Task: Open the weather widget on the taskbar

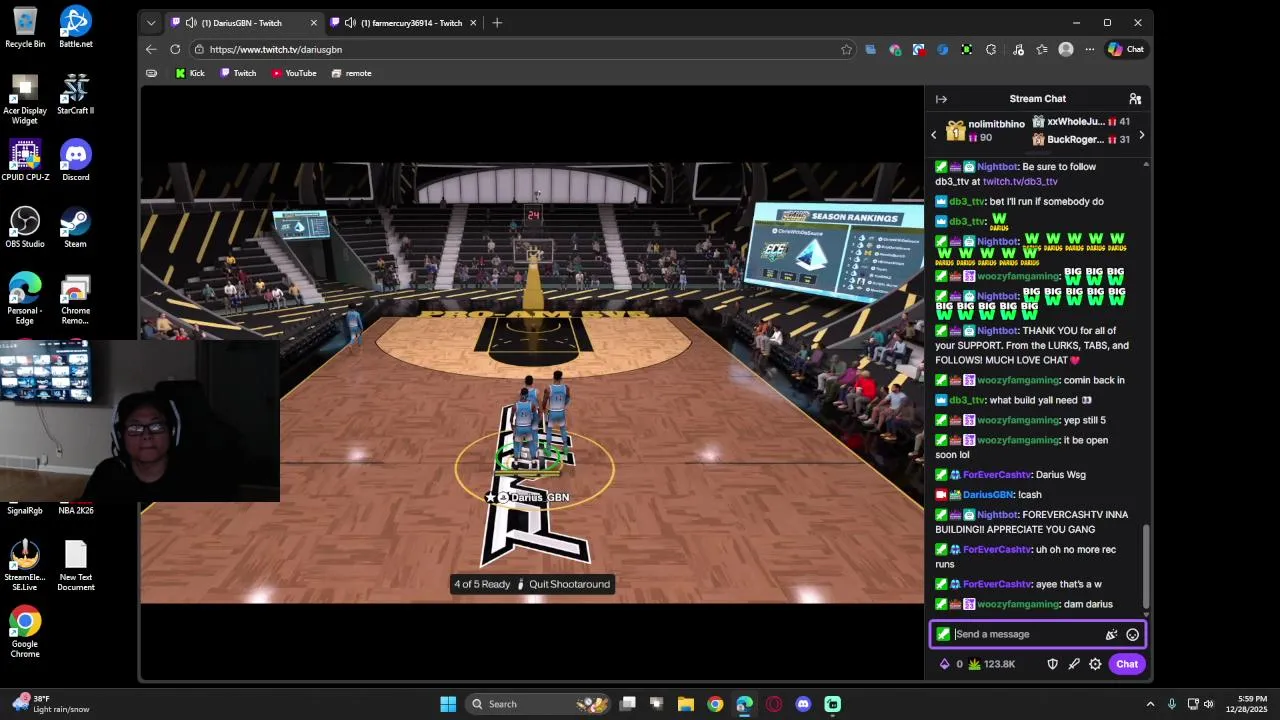Action: (x=52, y=704)
